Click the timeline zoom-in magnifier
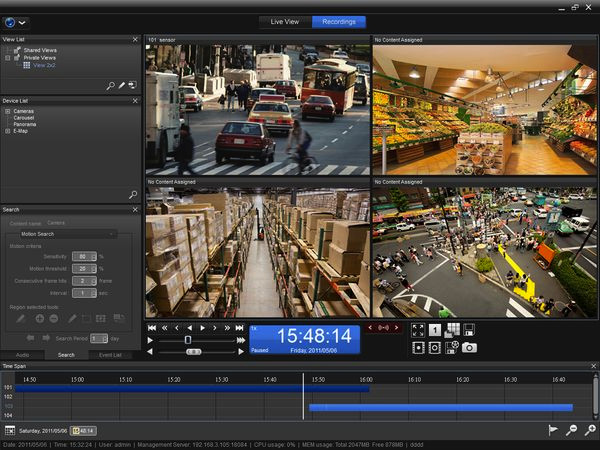This screenshot has width=600, height=450. (590, 430)
